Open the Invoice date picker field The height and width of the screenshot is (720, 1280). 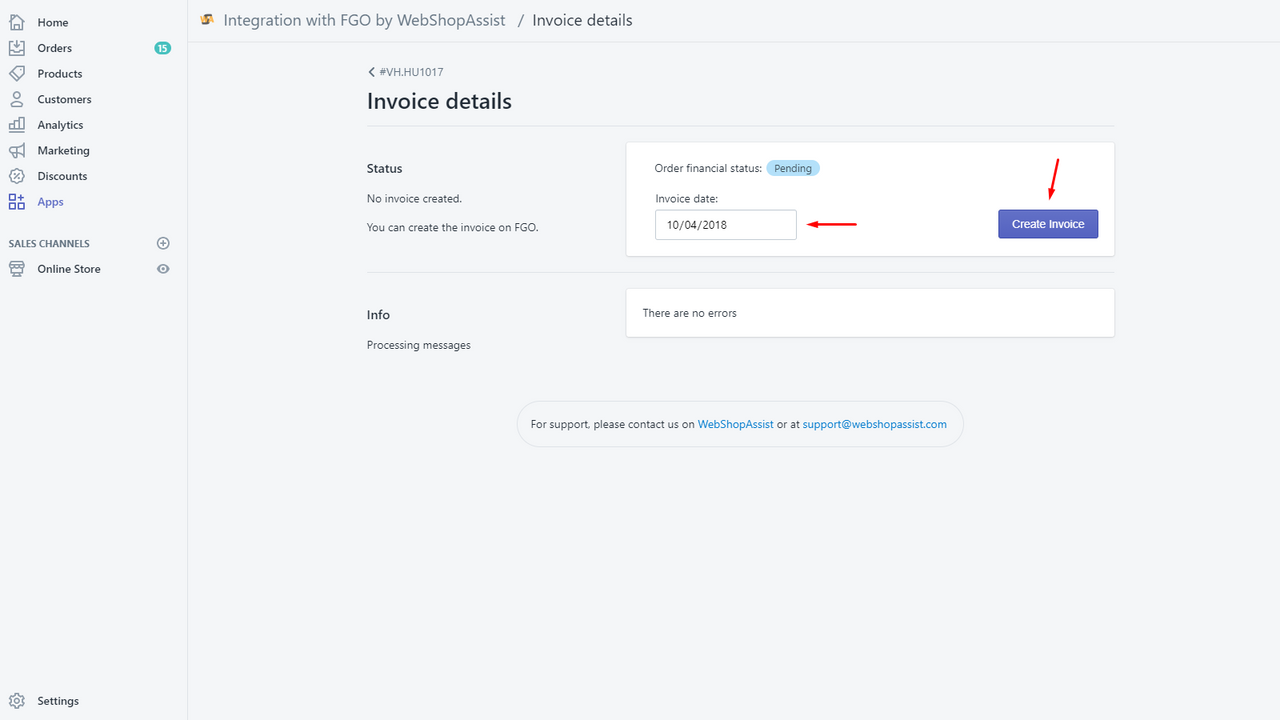(x=725, y=224)
